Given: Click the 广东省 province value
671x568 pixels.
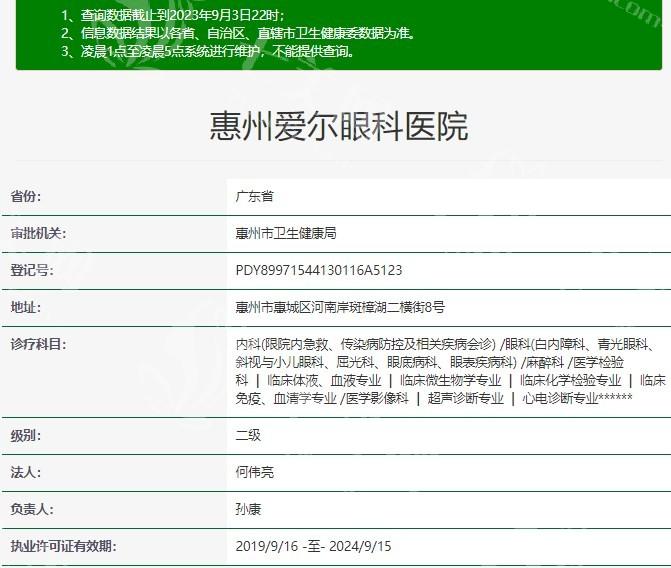Looking at the screenshot, I should pos(255,196).
